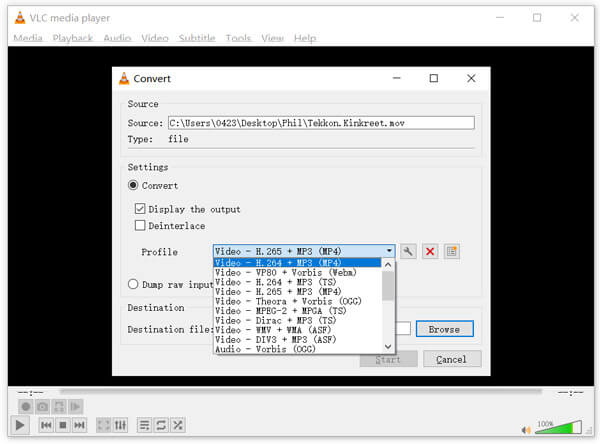Open the Video menu

click(x=155, y=38)
